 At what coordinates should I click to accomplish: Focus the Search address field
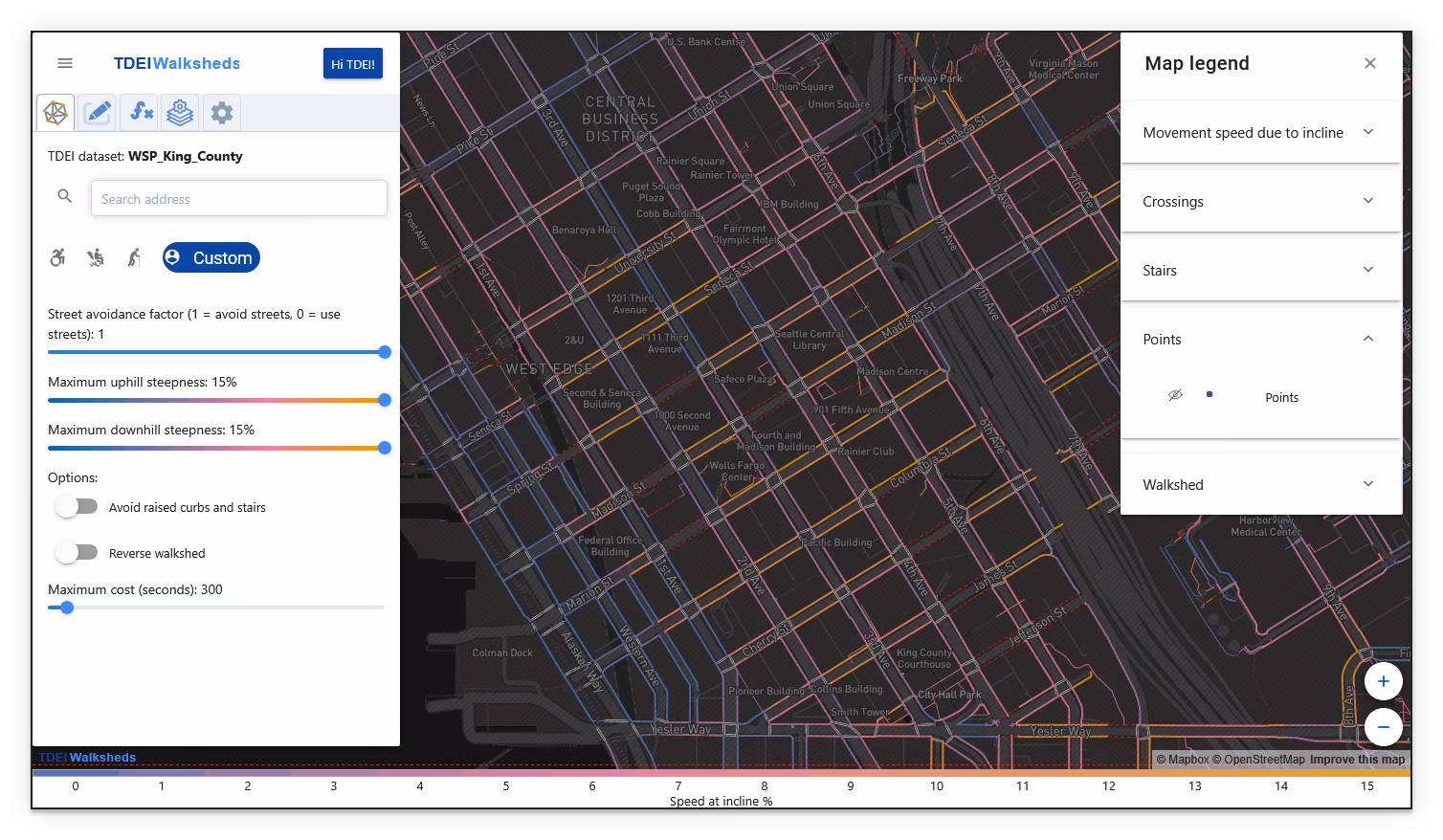[x=239, y=198]
